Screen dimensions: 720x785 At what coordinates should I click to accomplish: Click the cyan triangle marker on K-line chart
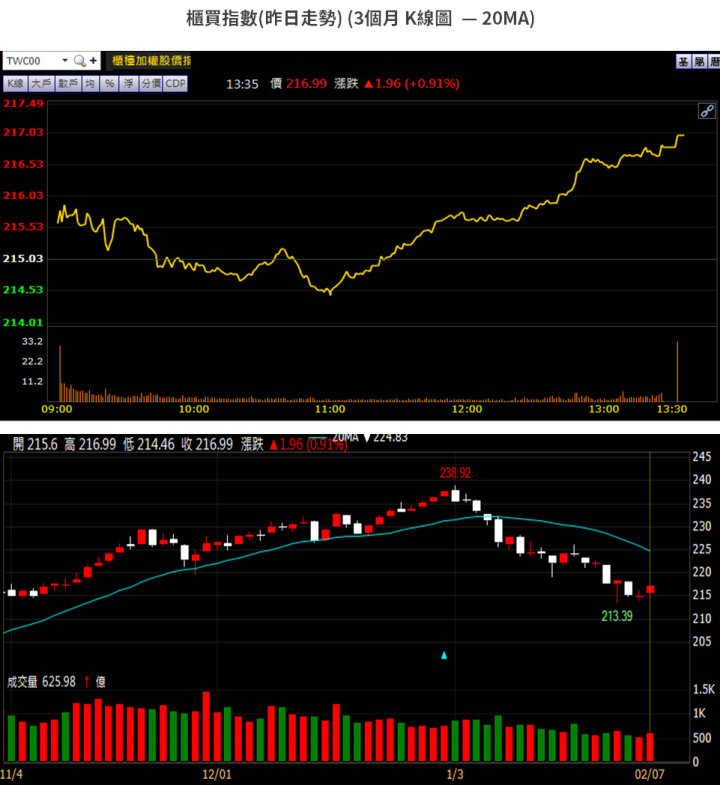pos(444,656)
